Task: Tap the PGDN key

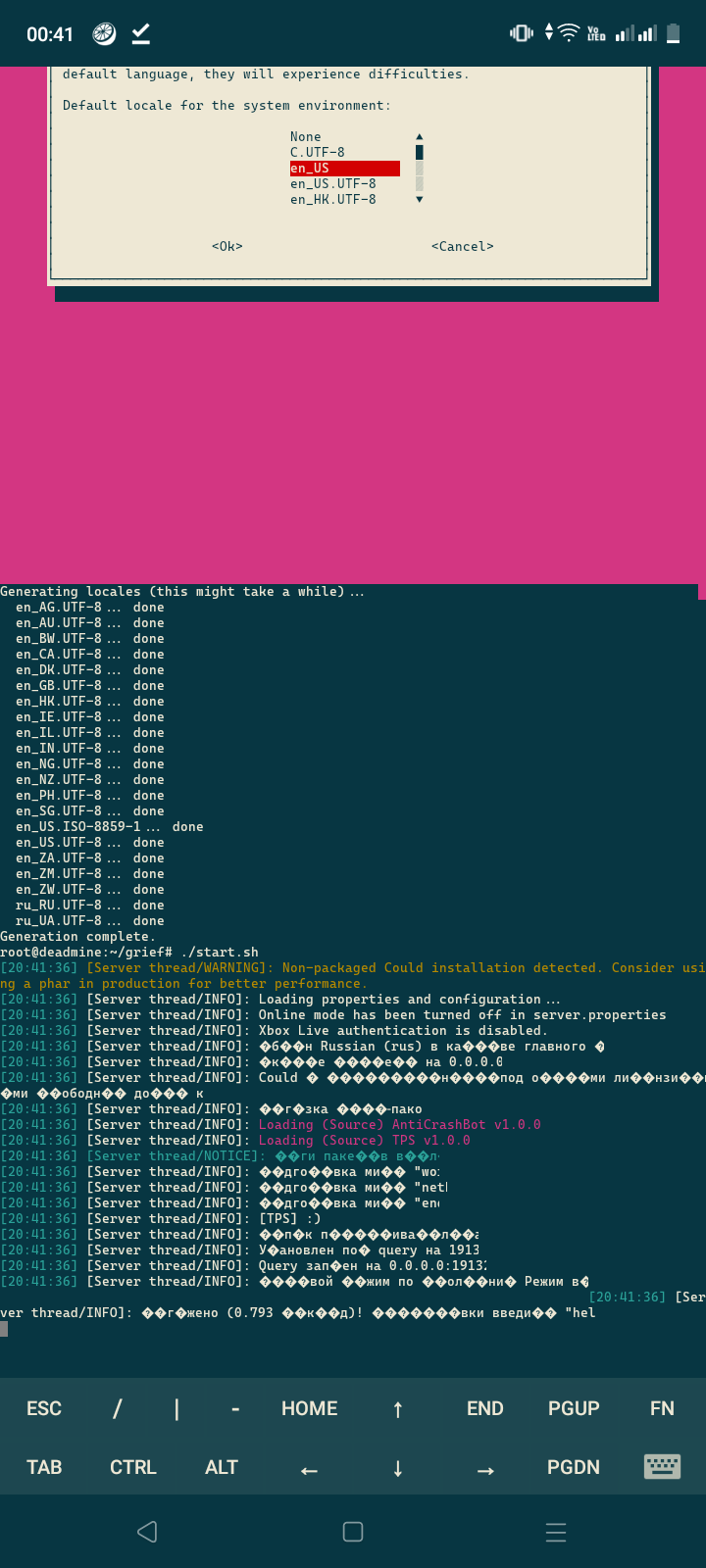Action: 574,1467
